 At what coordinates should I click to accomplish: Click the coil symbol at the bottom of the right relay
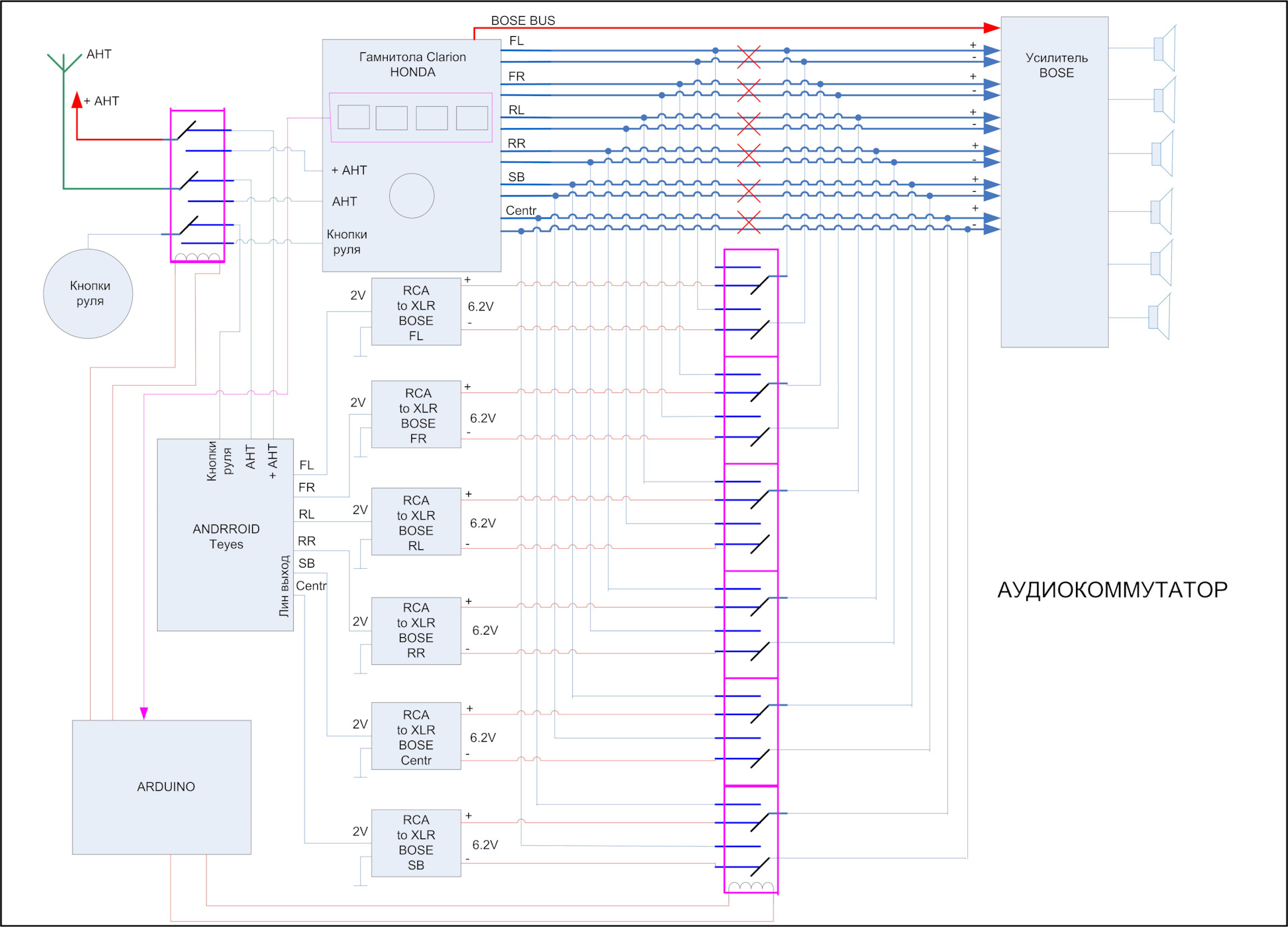point(751,887)
